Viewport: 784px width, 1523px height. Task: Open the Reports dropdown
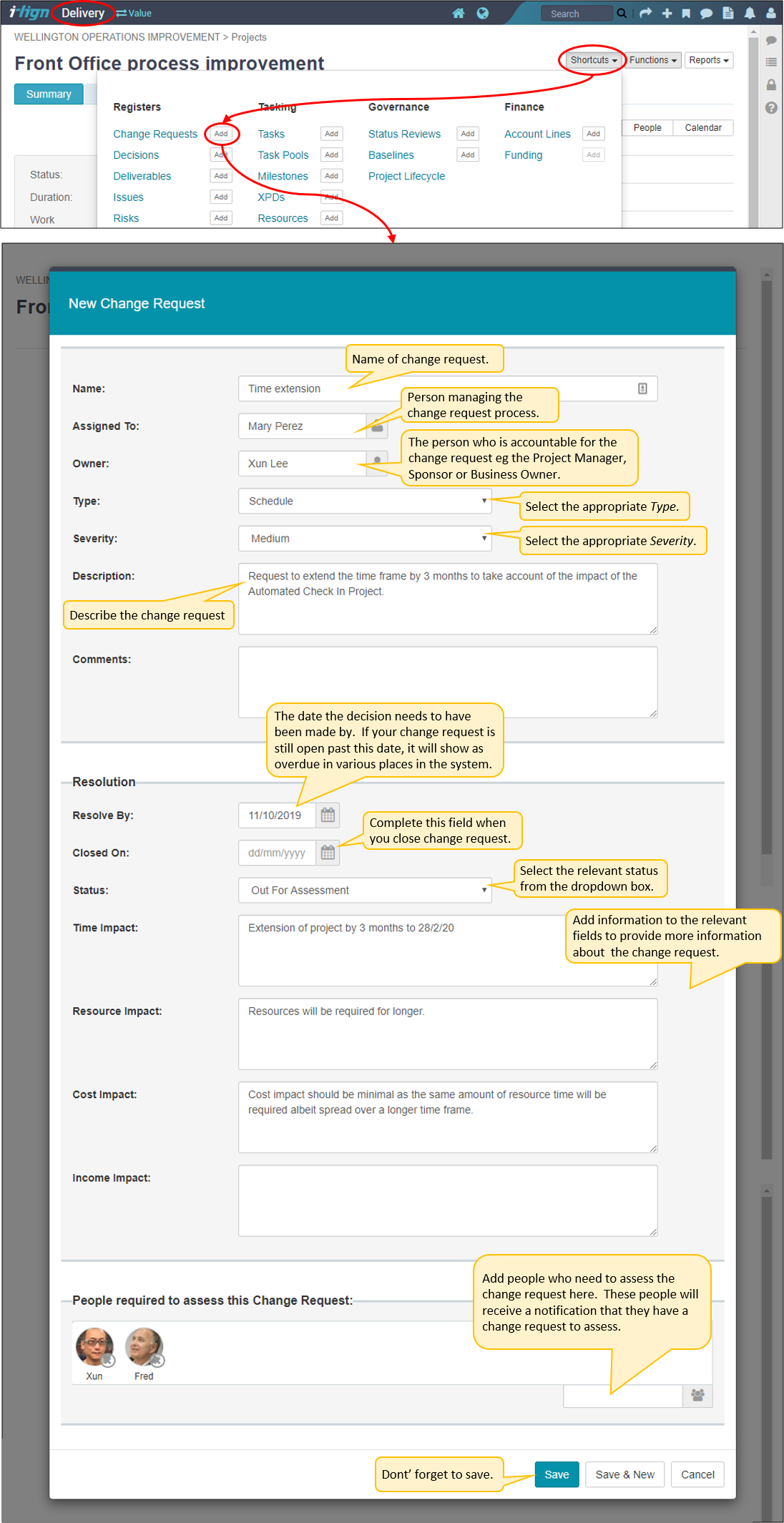pos(709,60)
